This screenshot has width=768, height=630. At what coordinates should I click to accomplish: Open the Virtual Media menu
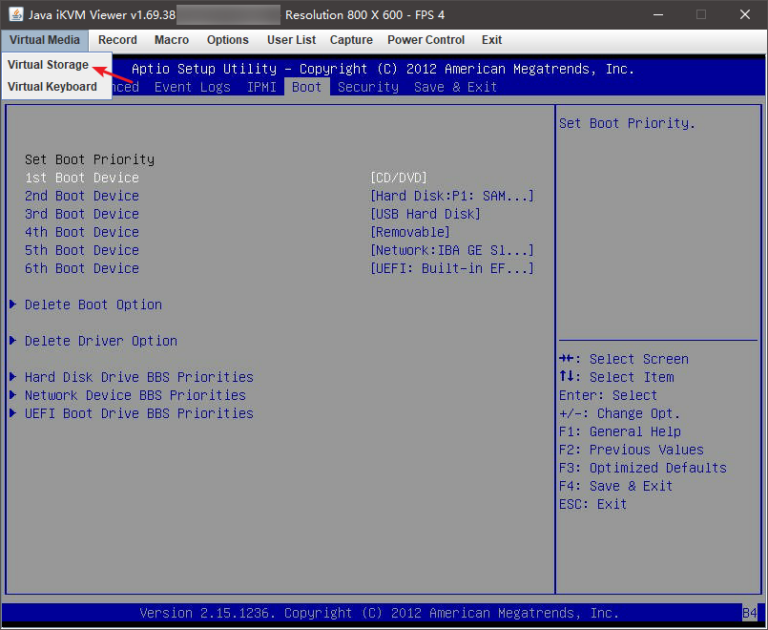click(44, 40)
